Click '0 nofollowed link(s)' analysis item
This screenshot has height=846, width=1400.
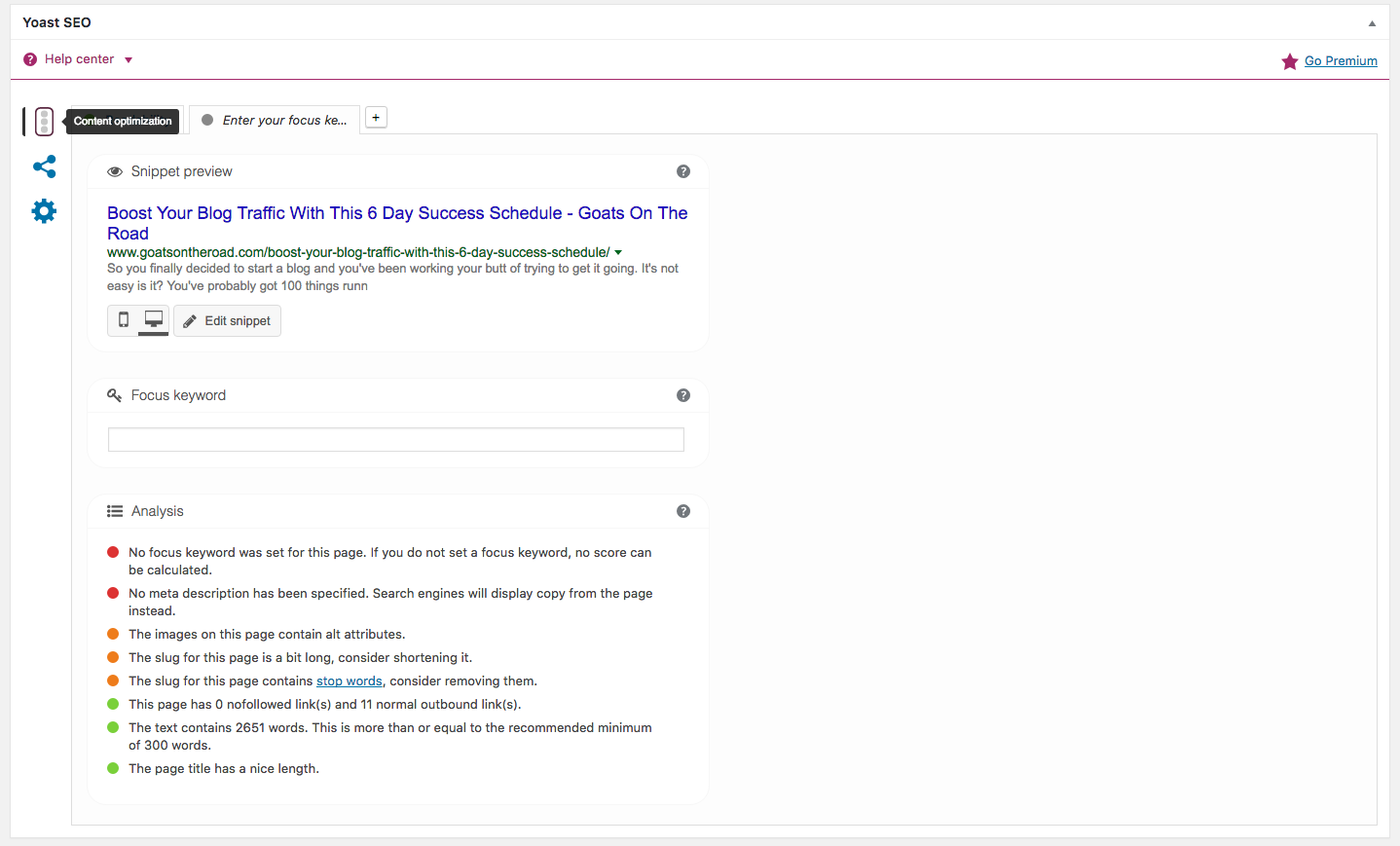pos(324,705)
